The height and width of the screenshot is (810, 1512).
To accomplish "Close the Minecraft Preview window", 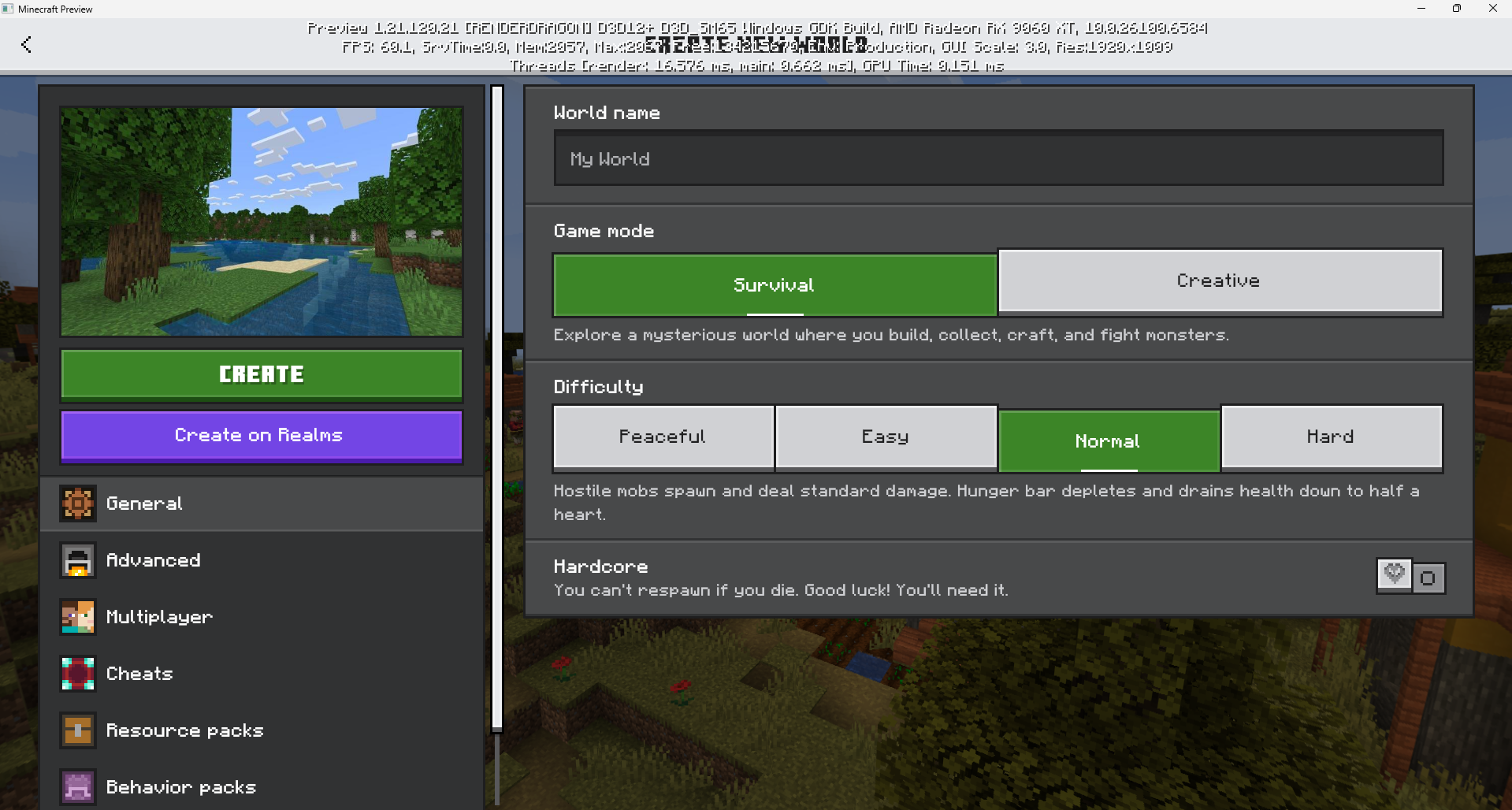I will coord(1493,9).
